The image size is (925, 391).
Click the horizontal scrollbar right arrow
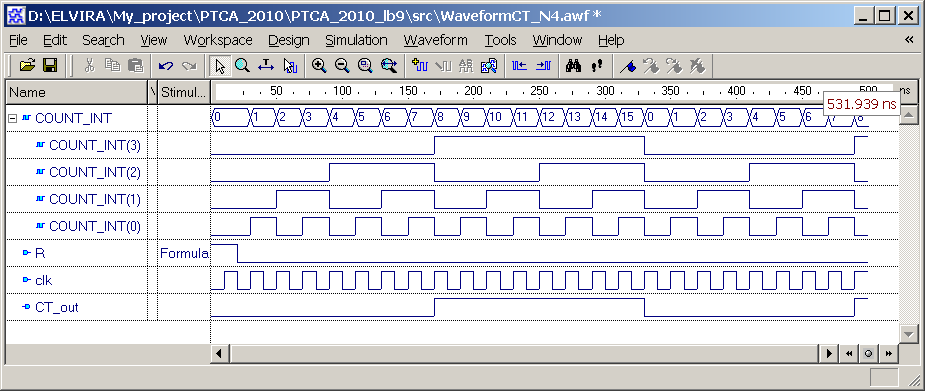pyautogui.click(x=829, y=354)
